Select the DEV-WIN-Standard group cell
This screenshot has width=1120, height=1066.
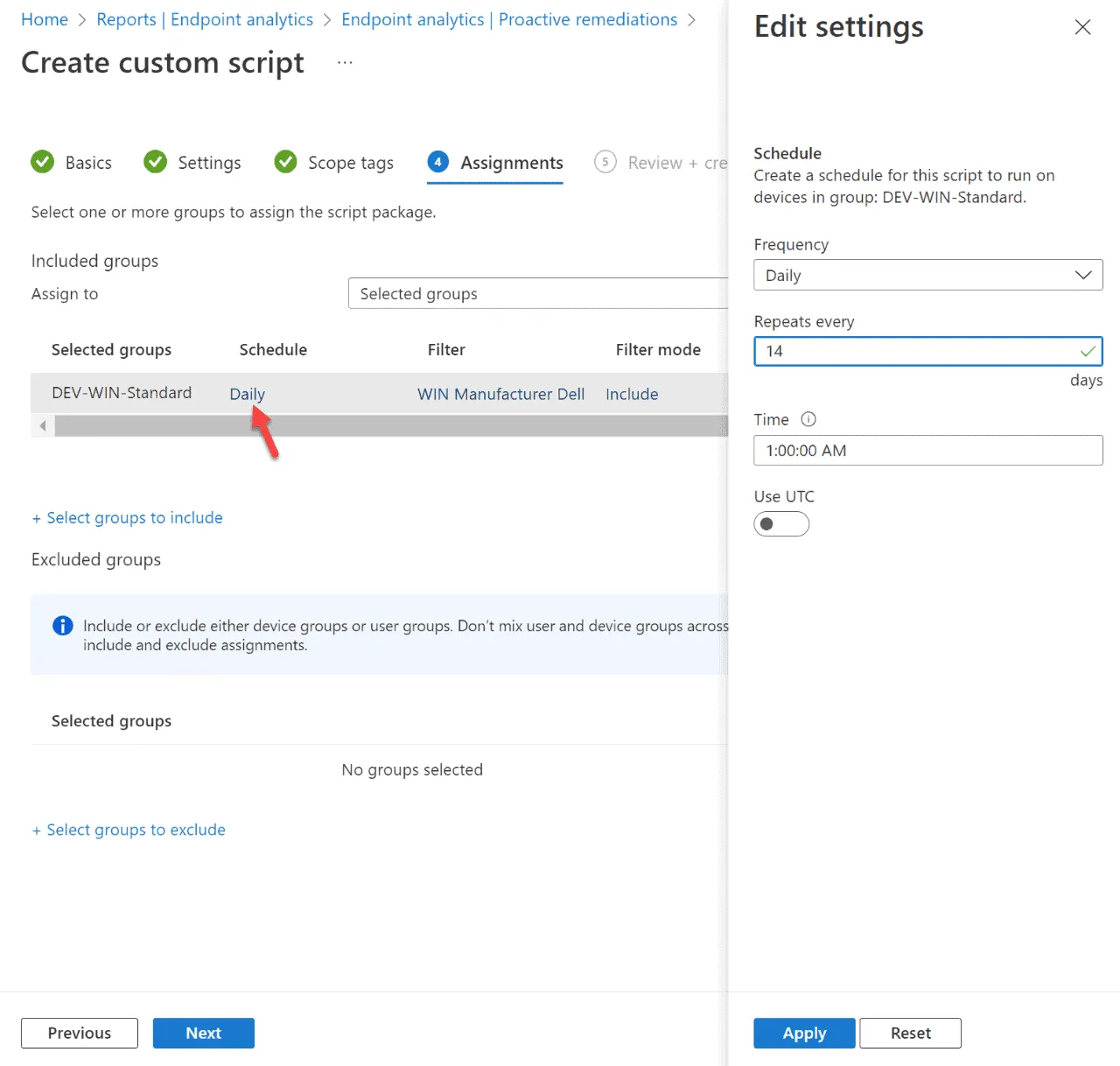pos(122,393)
